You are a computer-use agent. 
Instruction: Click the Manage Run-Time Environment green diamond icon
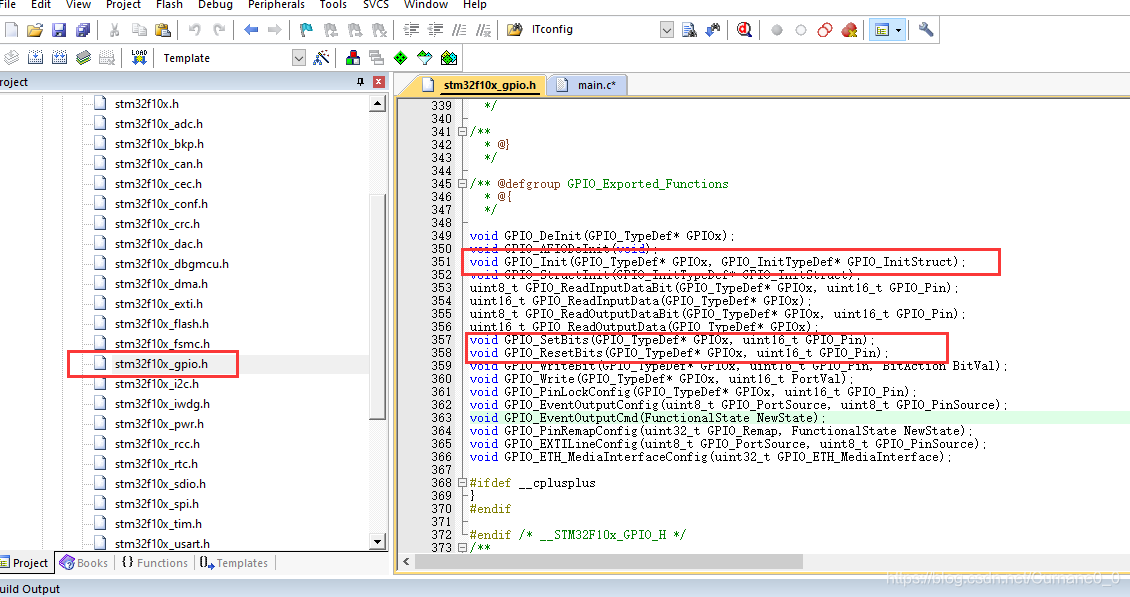(x=401, y=58)
